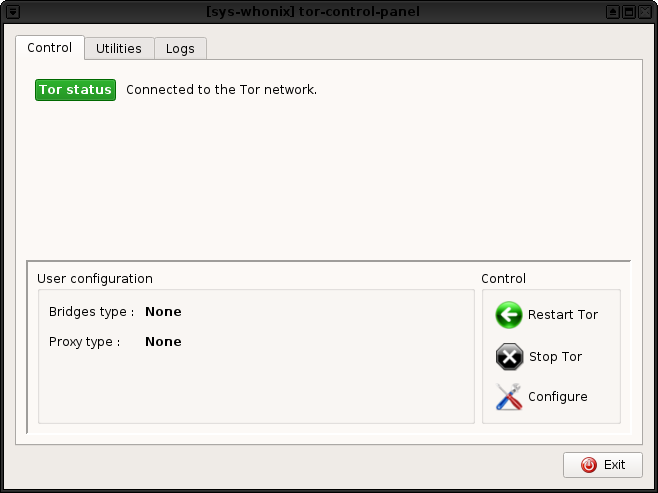Click the 'Connected to the Tor network' message
This screenshot has width=658, height=493.
[x=221, y=90]
